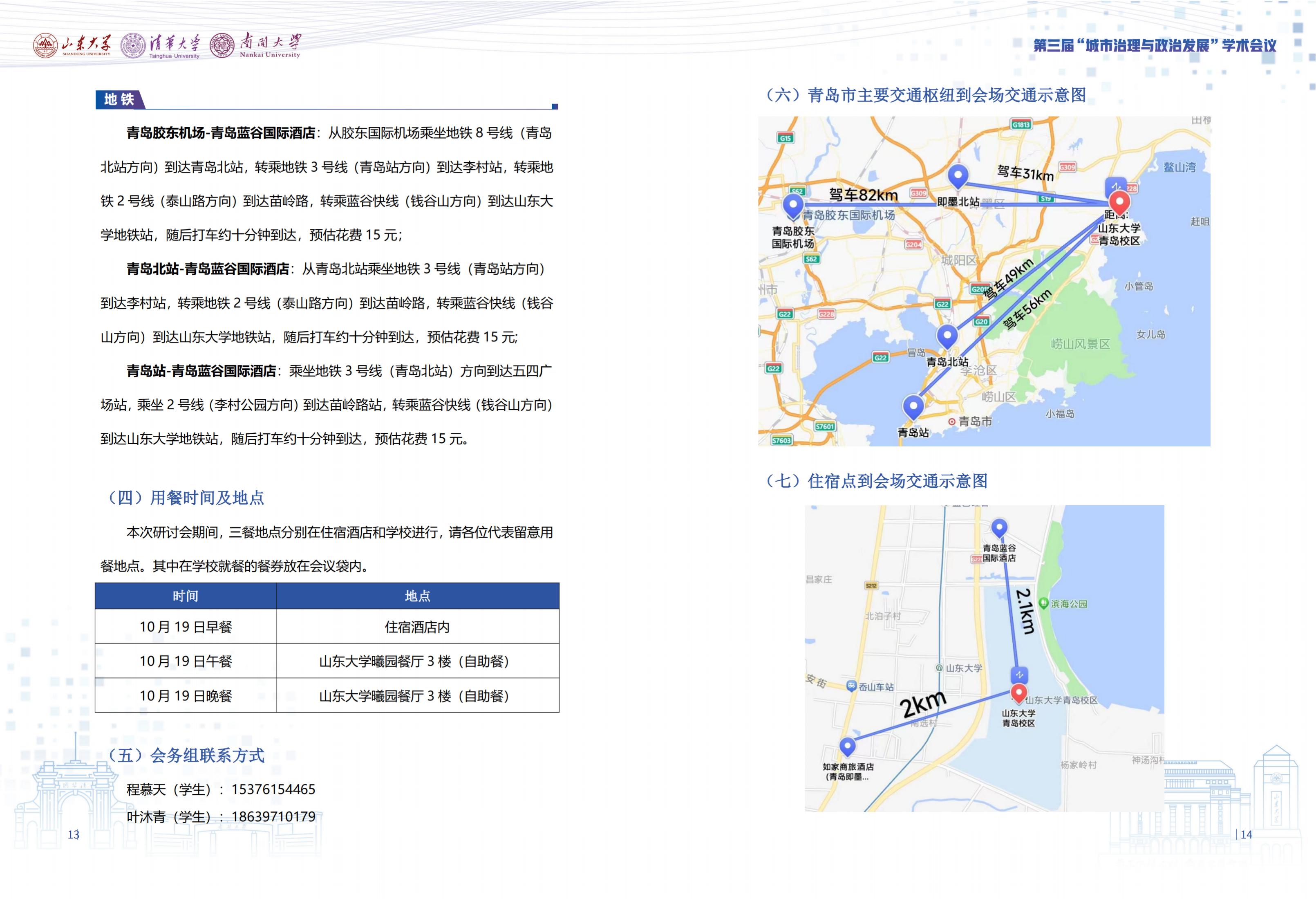Click the Shandong University logo
Viewport: 1316px width, 899px height.
click(x=72, y=45)
